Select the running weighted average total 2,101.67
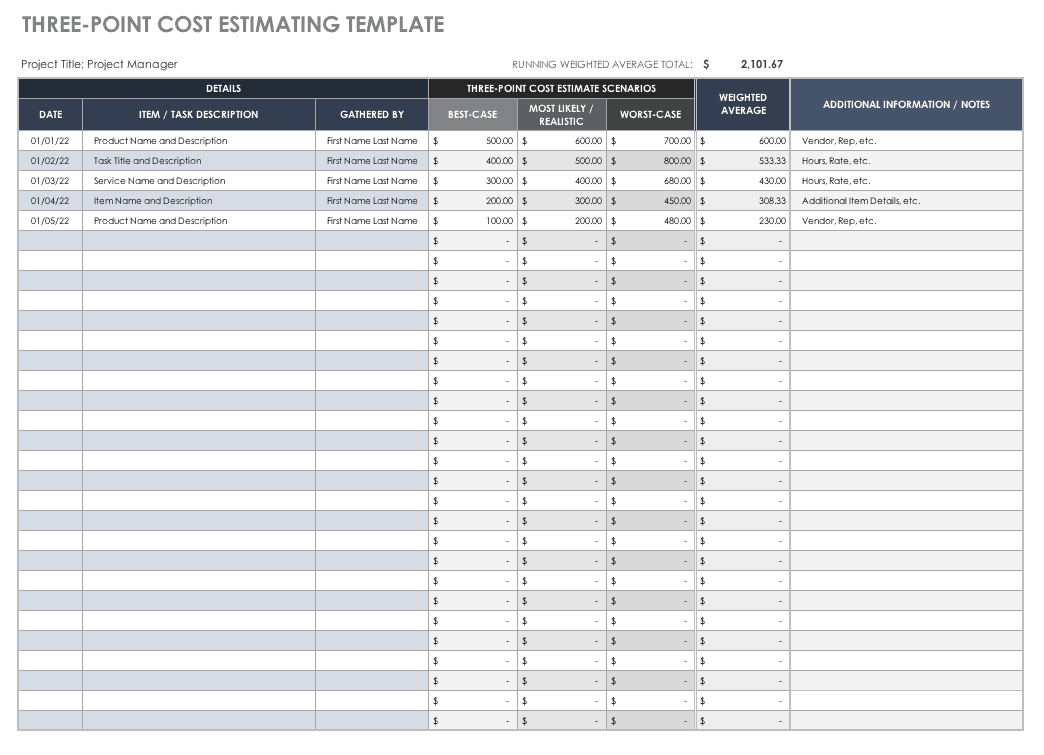 click(761, 64)
